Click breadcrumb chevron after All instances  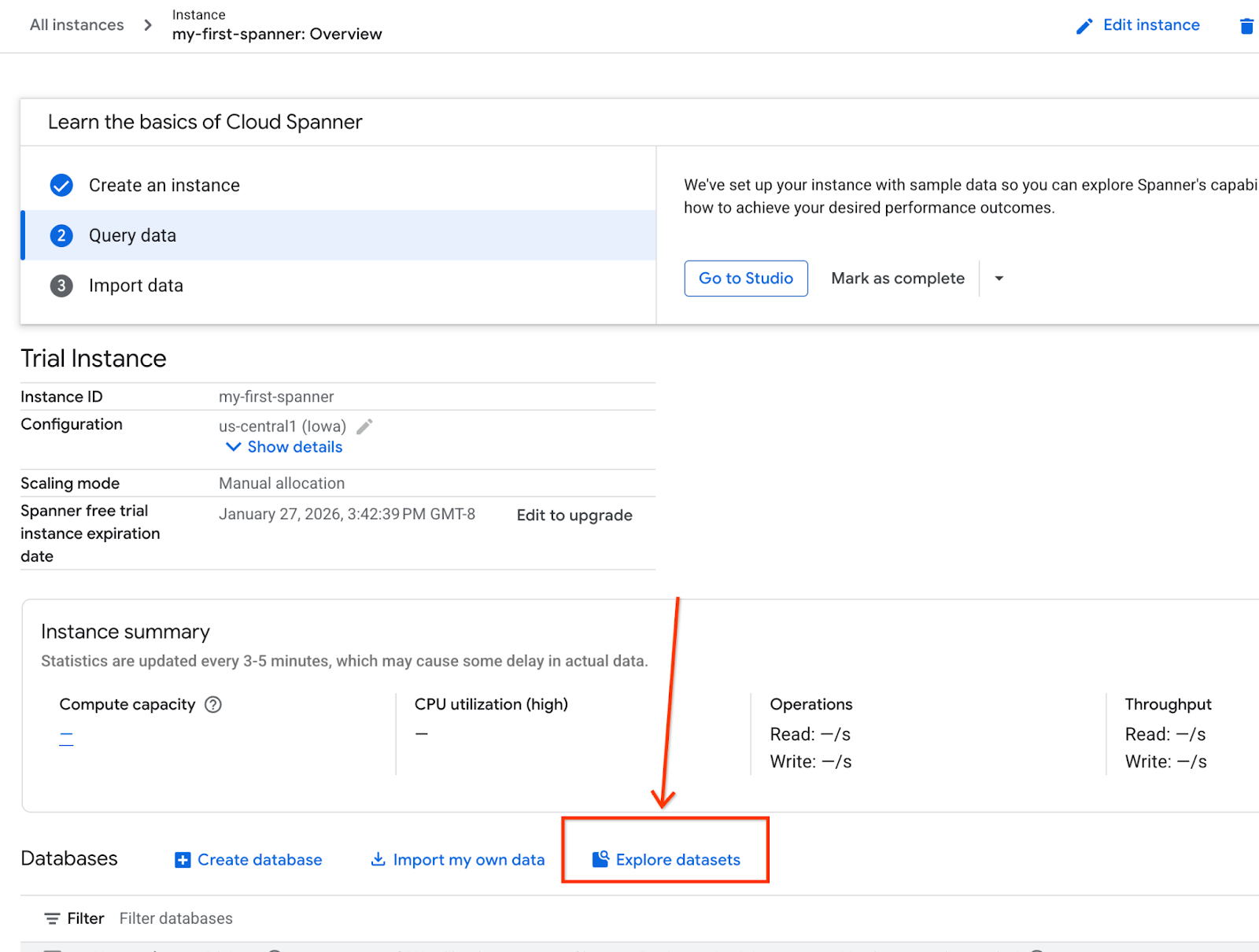(x=148, y=25)
